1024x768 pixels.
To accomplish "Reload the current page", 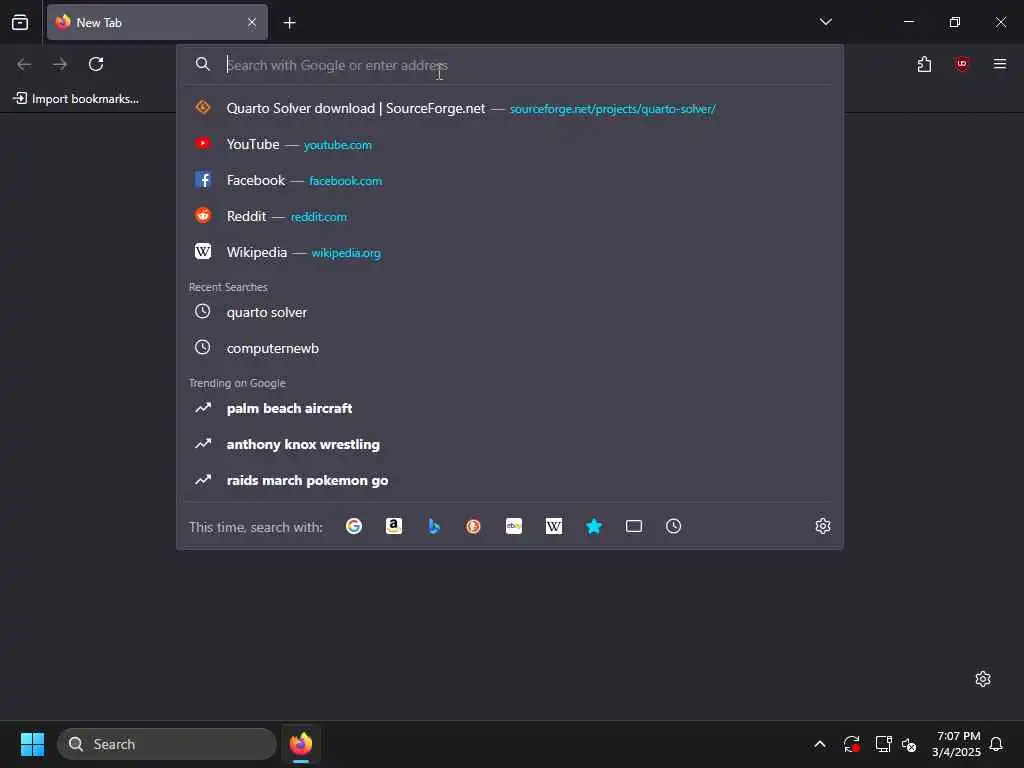I will [96, 64].
